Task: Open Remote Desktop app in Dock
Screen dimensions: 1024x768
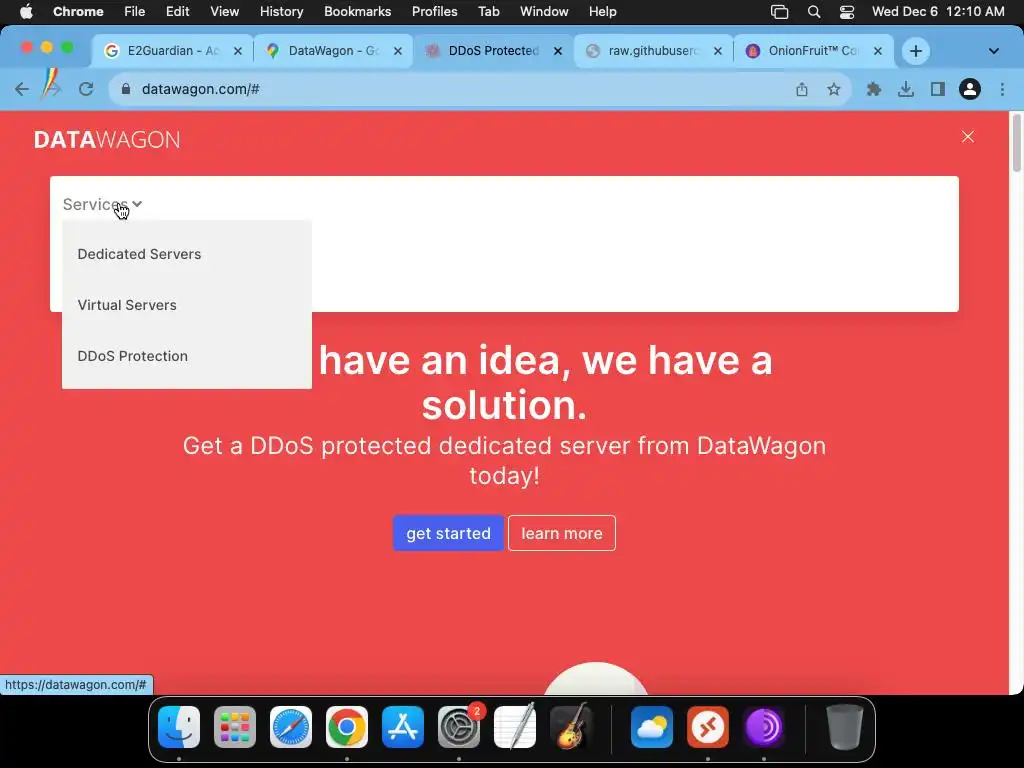Action: coord(708,727)
